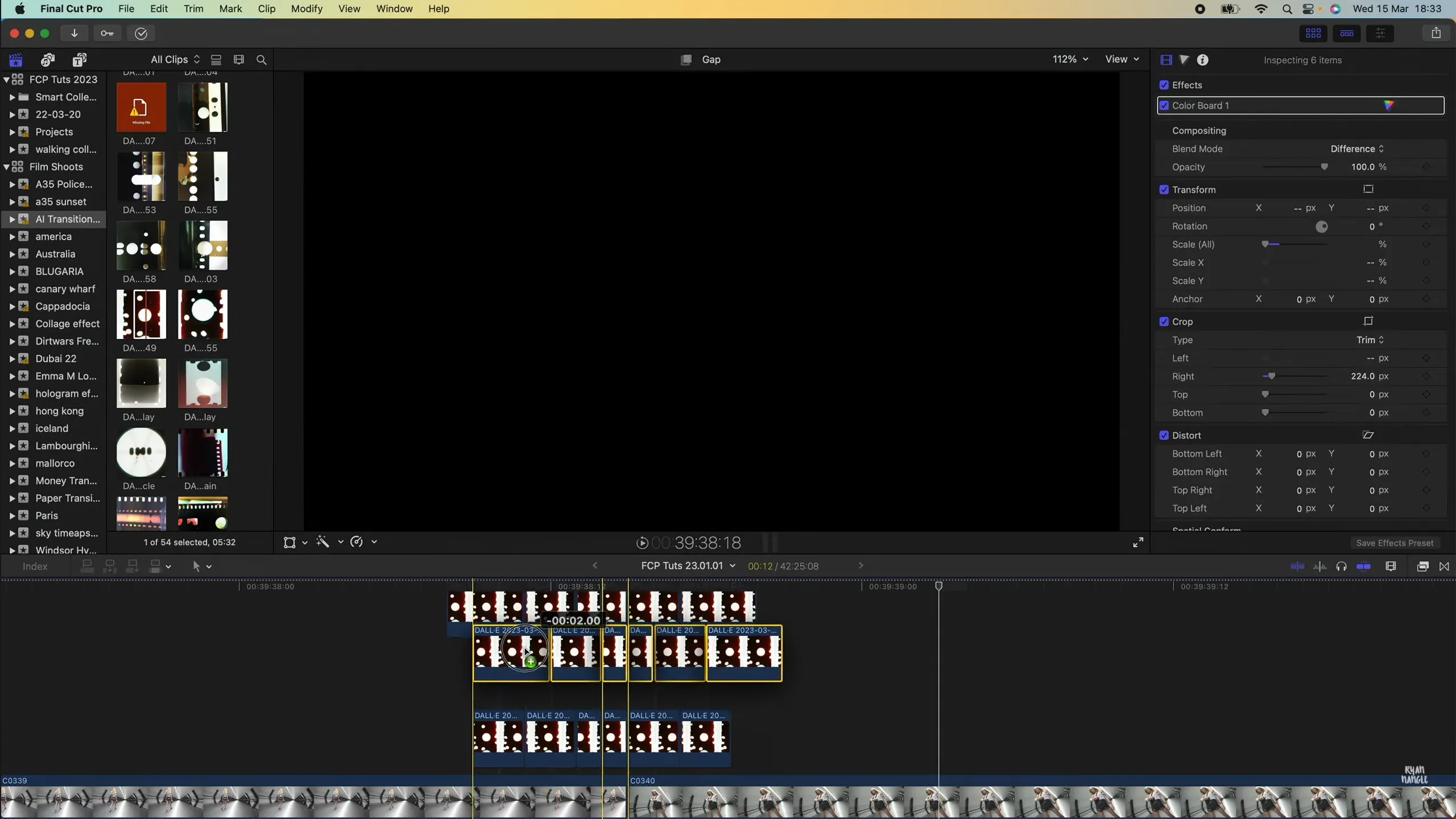Open the Trim menu
The image size is (1456, 819).
(x=193, y=9)
